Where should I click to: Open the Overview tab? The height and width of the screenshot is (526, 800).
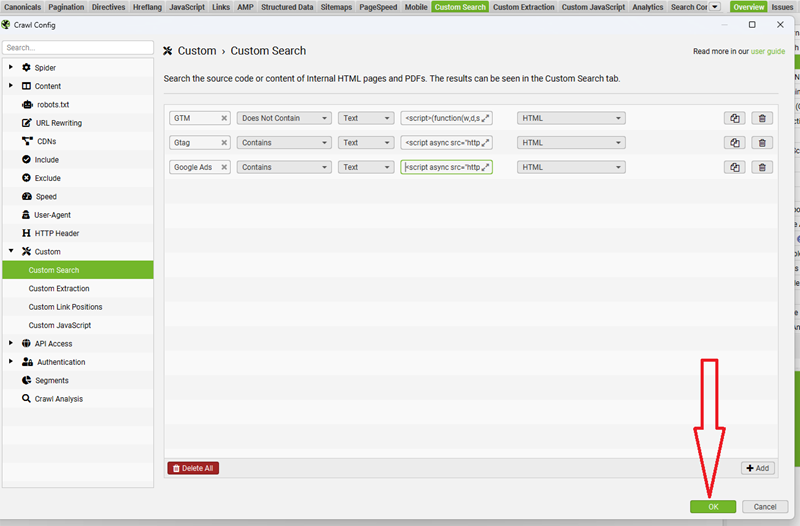pos(748,7)
